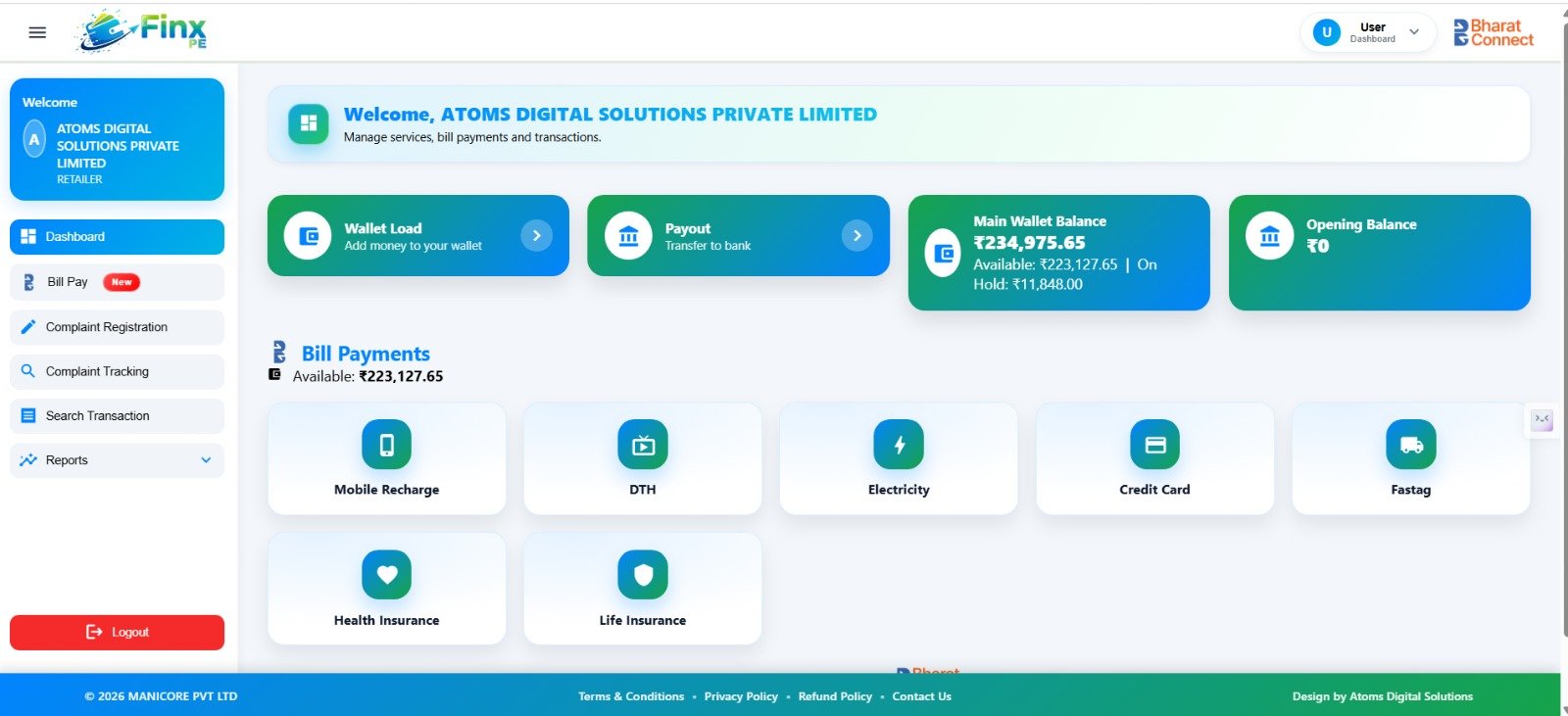Expand the User Dashboard dropdown arrow
The height and width of the screenshot is (716, 1568).
1414,32
